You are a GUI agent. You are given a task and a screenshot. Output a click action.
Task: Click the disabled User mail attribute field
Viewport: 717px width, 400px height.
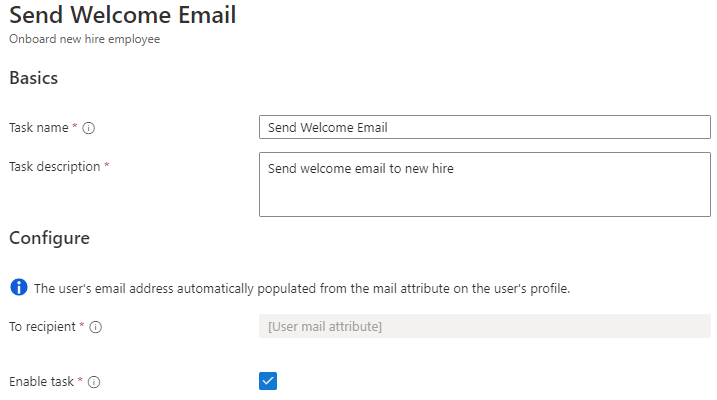(x=484, y=326)
